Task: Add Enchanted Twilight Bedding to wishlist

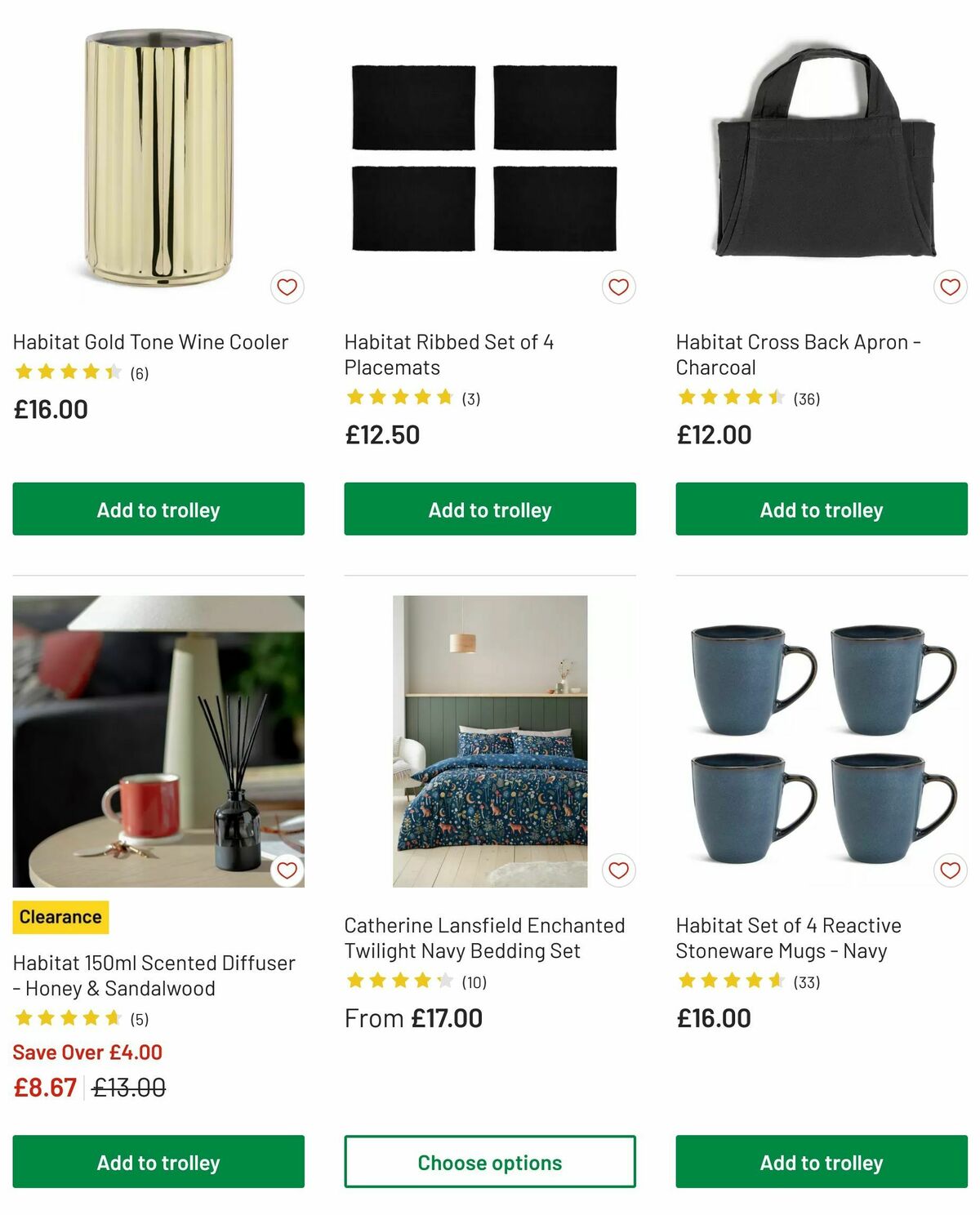Action: tap(618, 870)
